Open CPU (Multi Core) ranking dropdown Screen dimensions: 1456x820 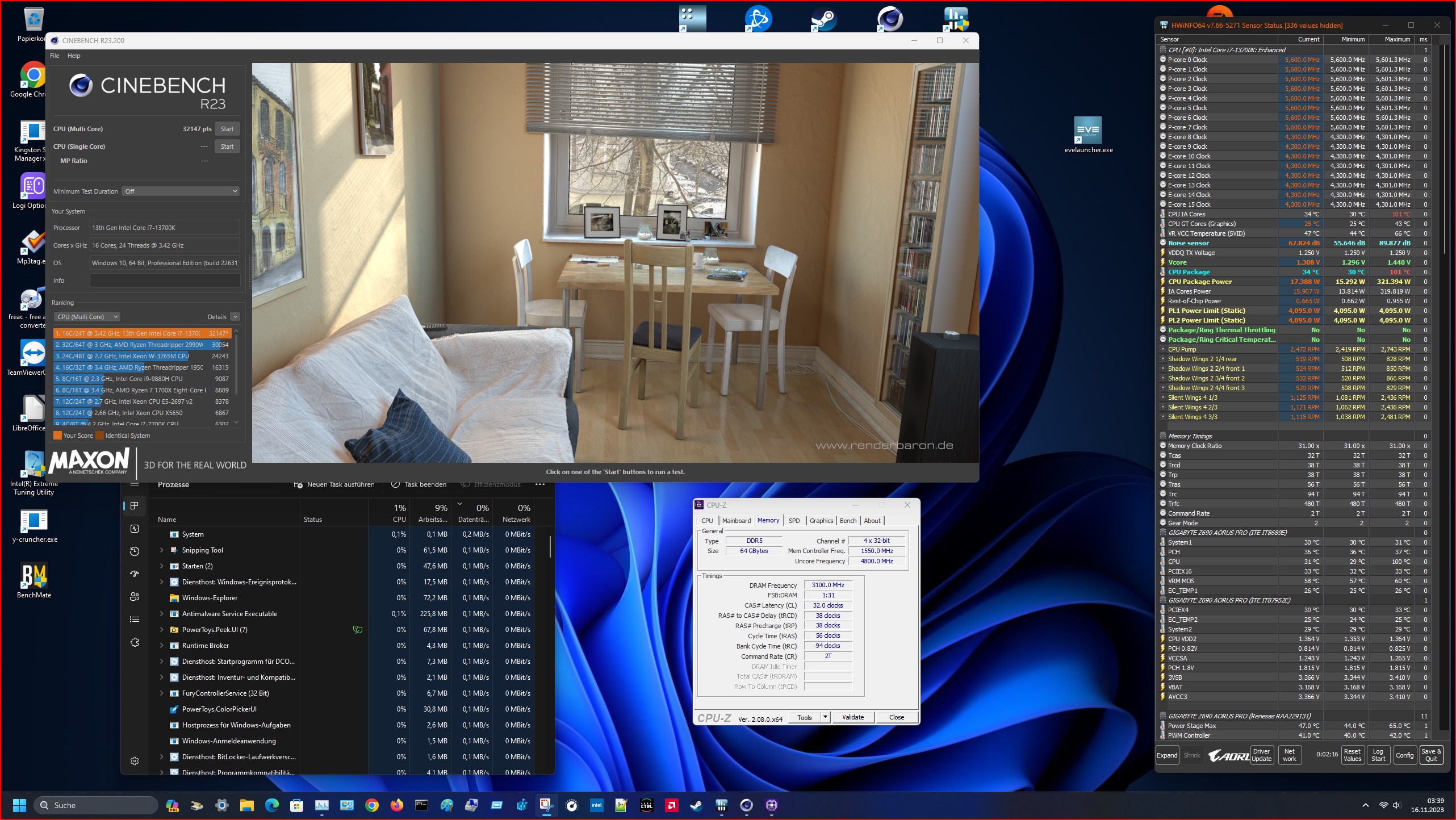pyautogui.click(x=87, y=317)
